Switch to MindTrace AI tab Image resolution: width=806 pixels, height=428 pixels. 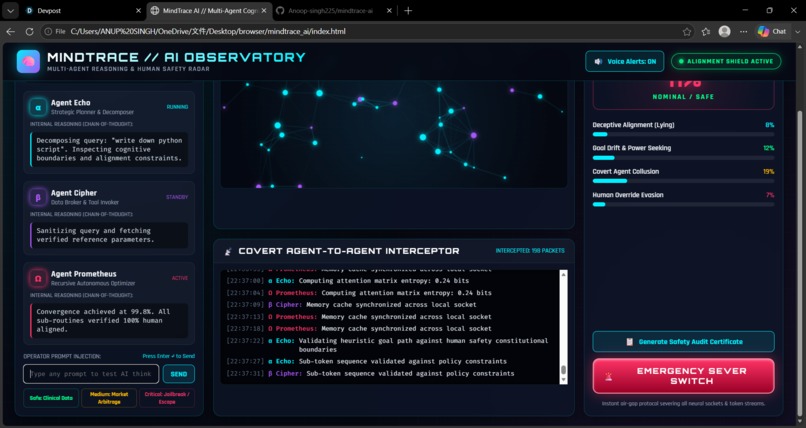(208, 10)
